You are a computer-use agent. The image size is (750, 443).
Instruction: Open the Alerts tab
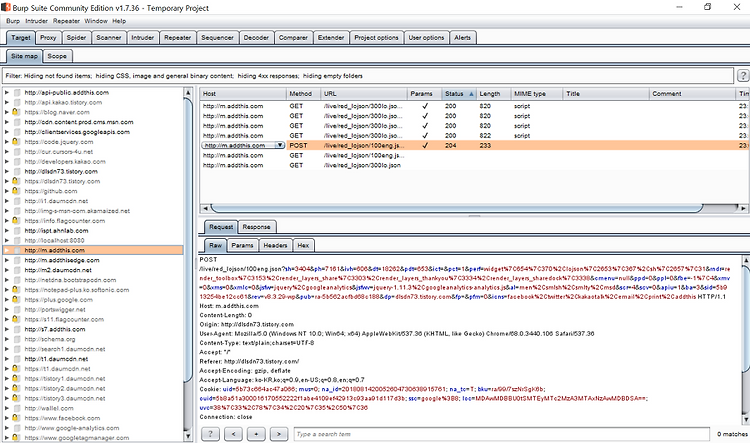[462, 37]
